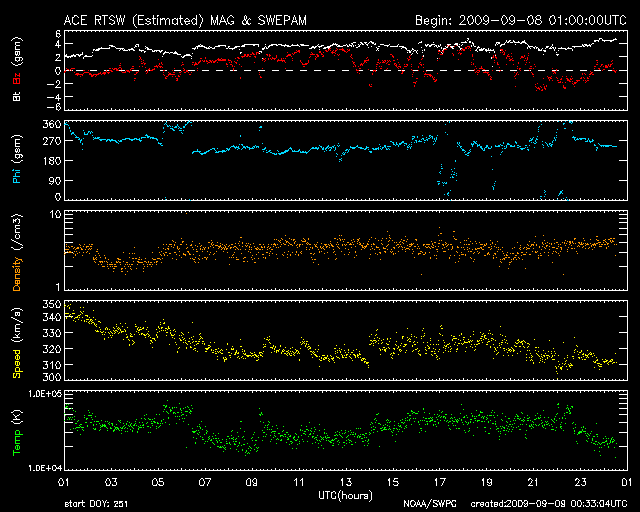Click the 23 hour tick on x-axis
This screenshot has height=512, width=640.
point(580,483)
